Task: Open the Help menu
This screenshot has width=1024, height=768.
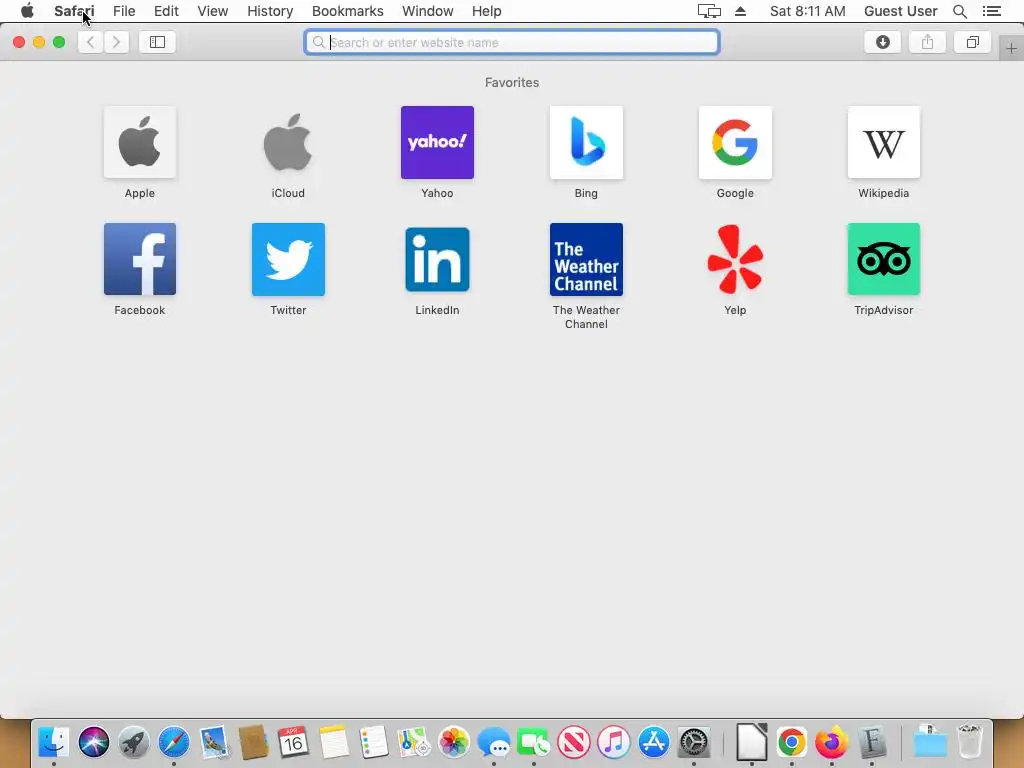Action: [487, 11]
